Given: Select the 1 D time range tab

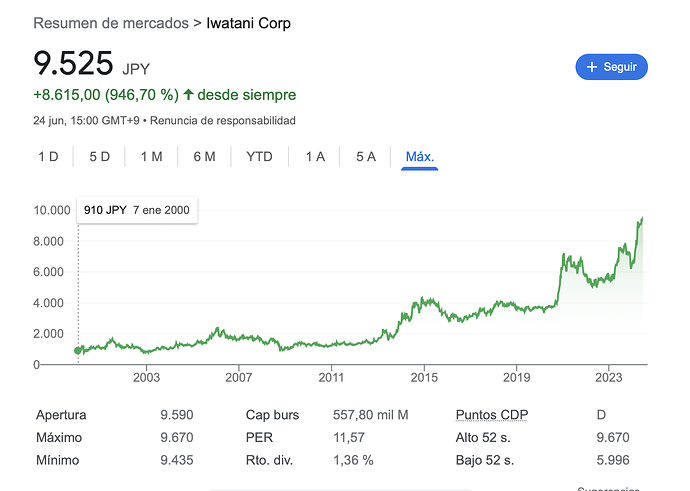Looking at the screenshot, I should [x=48, y=157].
